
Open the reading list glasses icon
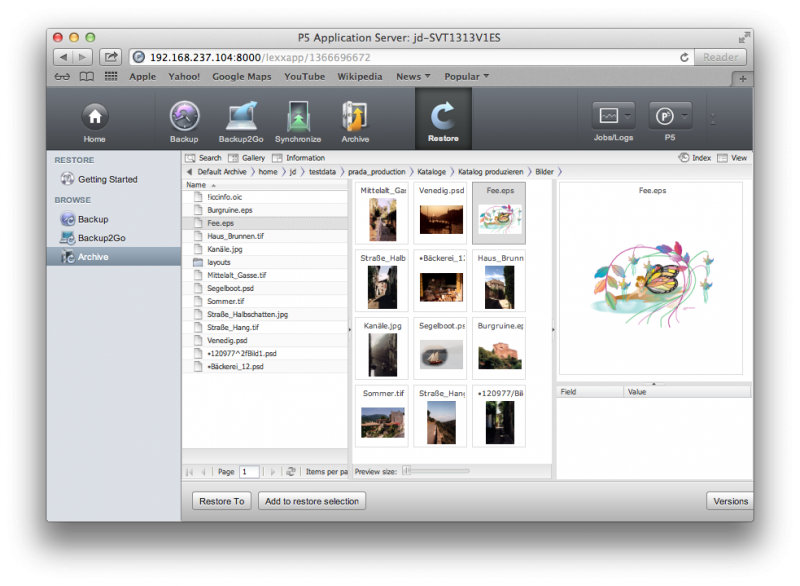62,77
